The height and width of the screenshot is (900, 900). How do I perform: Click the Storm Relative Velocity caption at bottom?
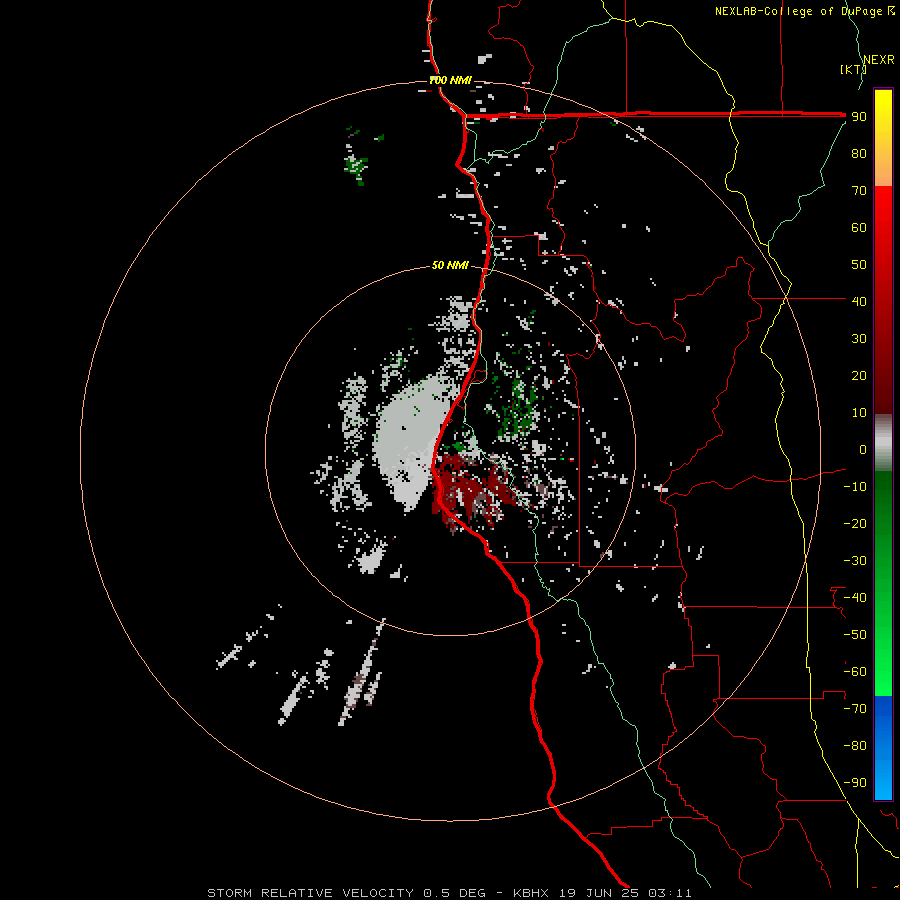[449, 893]
